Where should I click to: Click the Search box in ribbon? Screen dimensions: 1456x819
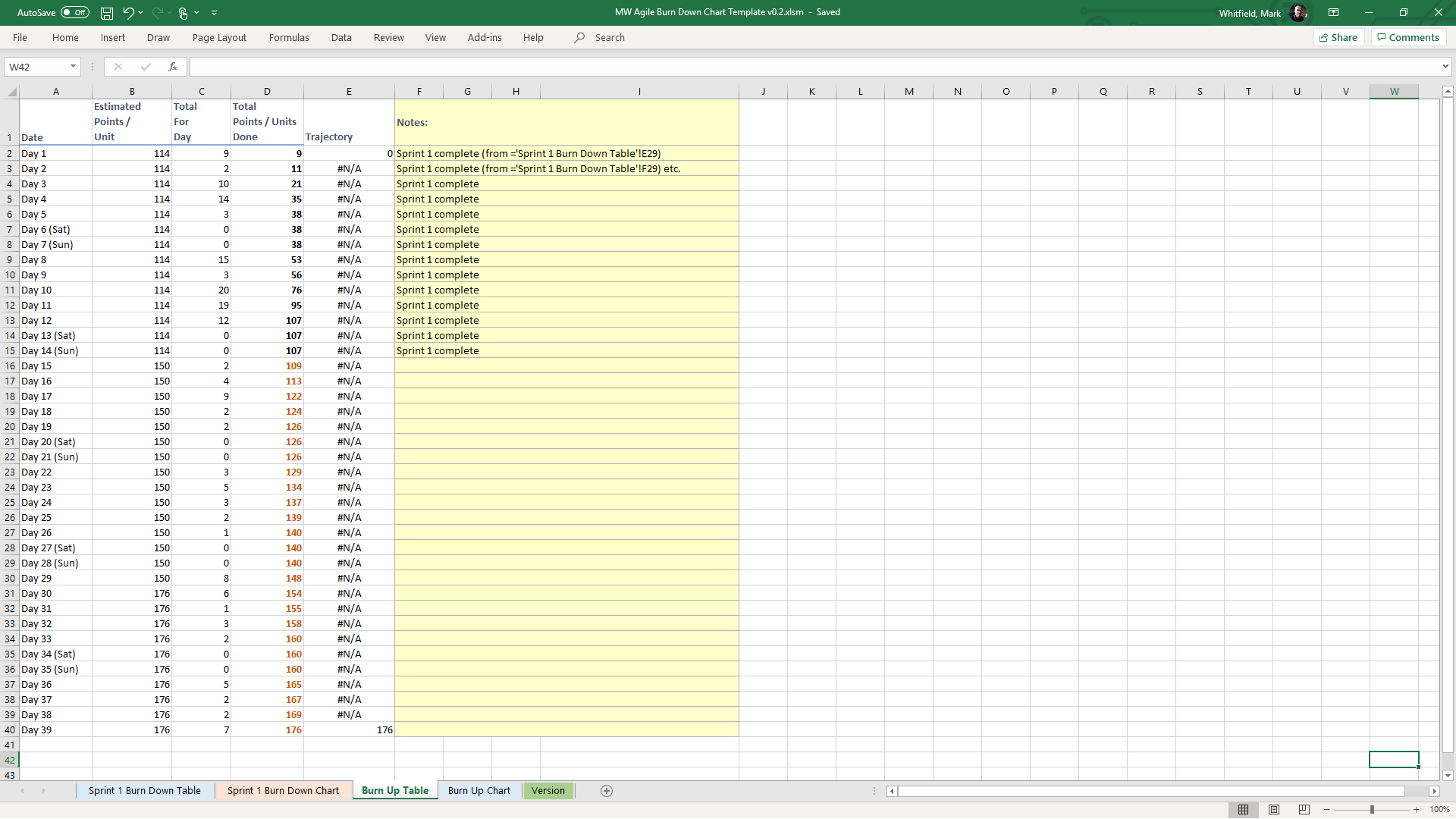click(x=610, y=37)
